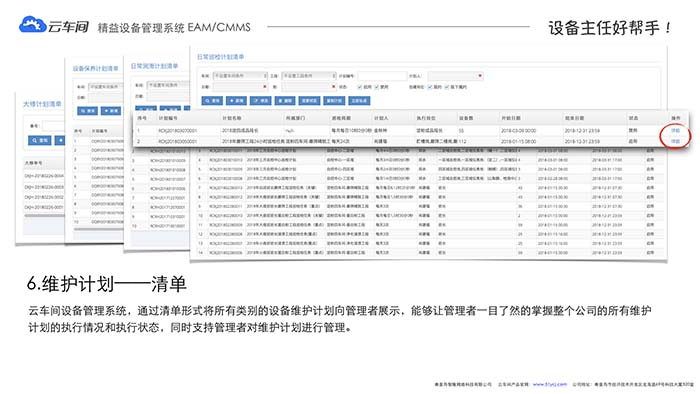Toggle the 禁用 status checkbox

point(376,87)
